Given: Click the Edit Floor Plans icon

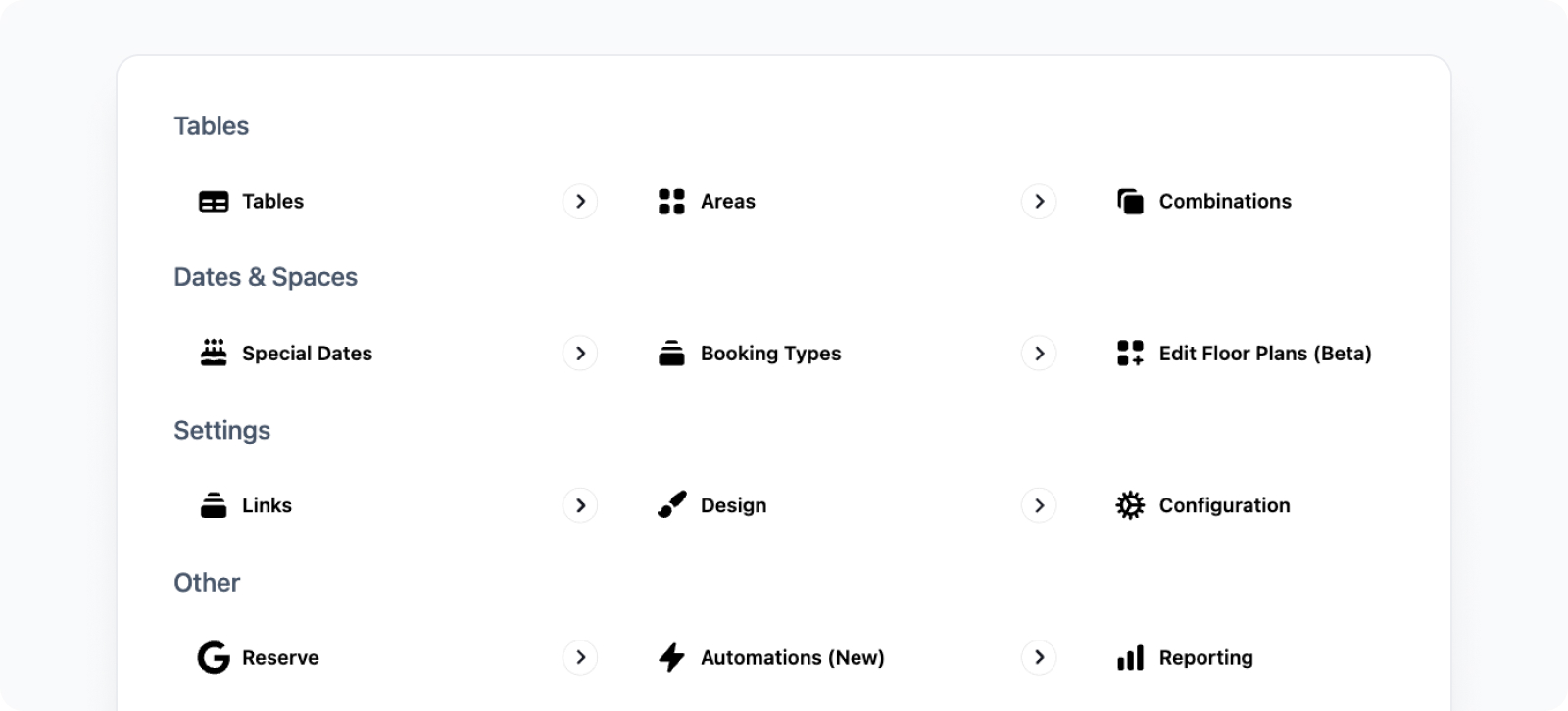Looking at the screenshot, I should point(1130,353).
